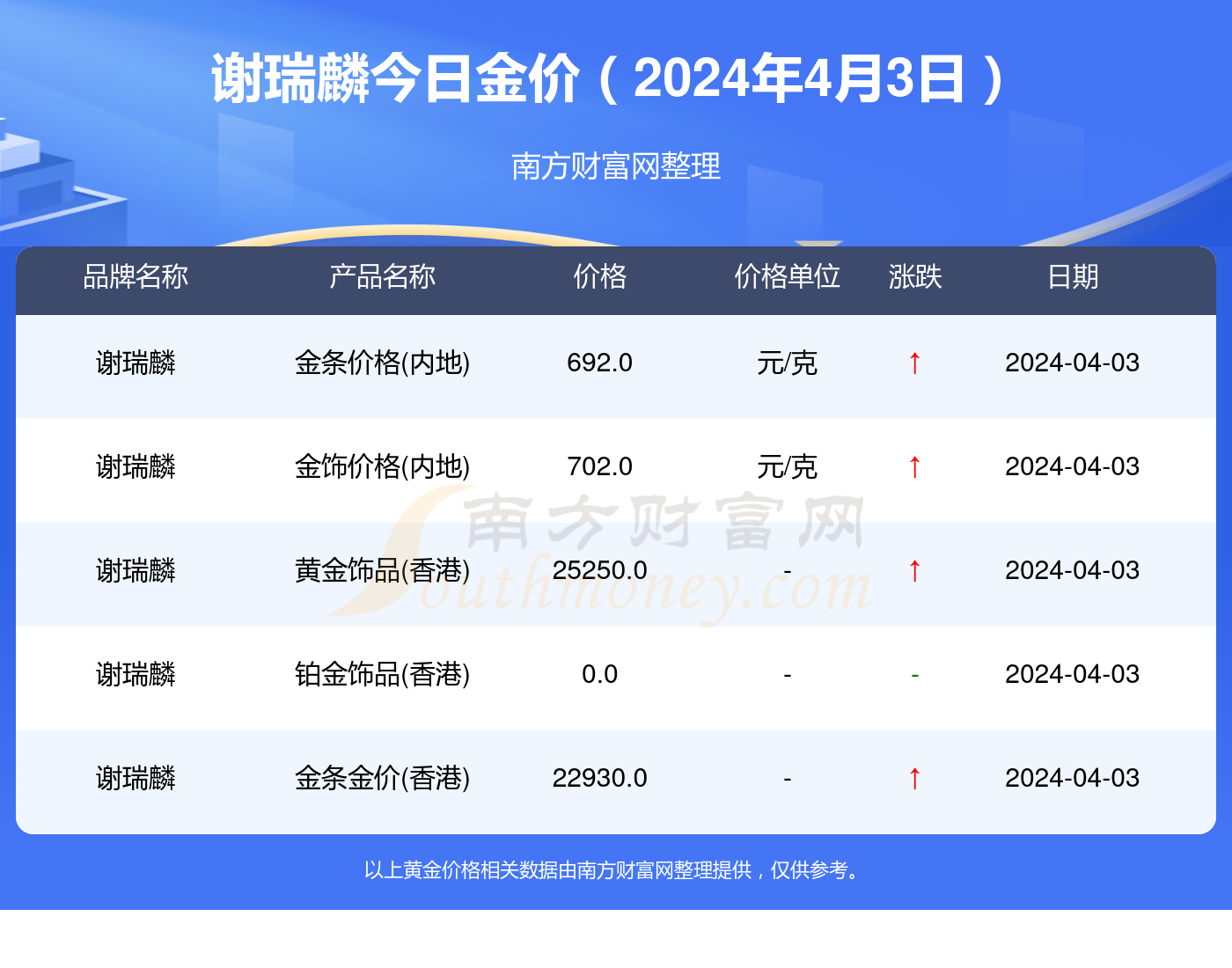Click brand 谢瑞麟 in 黄金饰品(香港) row
Screen dimensions: 1232x968
136,570
